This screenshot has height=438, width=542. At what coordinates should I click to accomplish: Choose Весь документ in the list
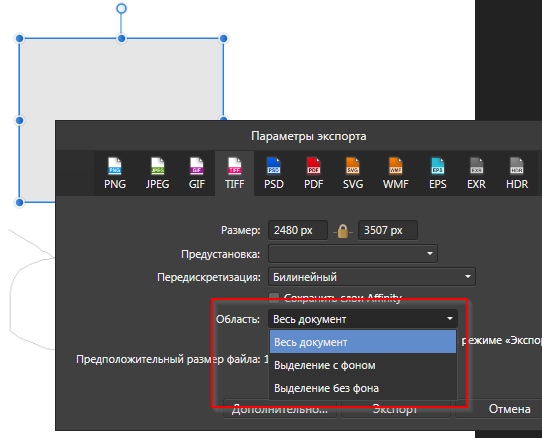tap(363, 342)
